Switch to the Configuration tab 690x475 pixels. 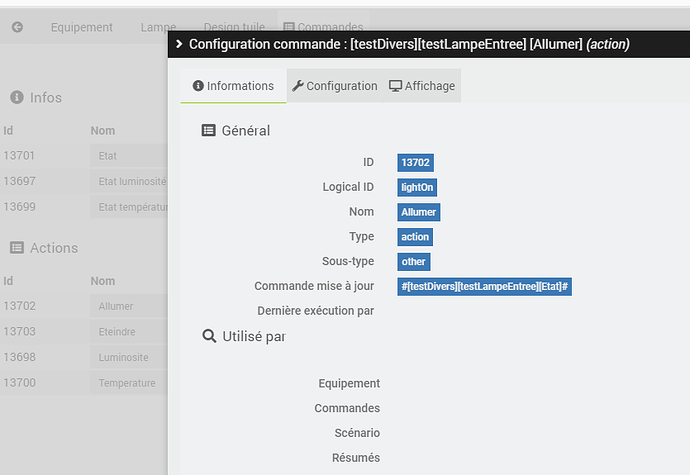334,86
